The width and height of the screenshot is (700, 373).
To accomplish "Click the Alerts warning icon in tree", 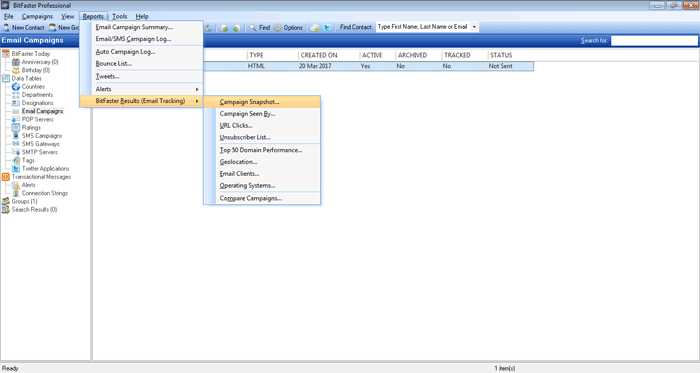I will [x=16, y=185].
